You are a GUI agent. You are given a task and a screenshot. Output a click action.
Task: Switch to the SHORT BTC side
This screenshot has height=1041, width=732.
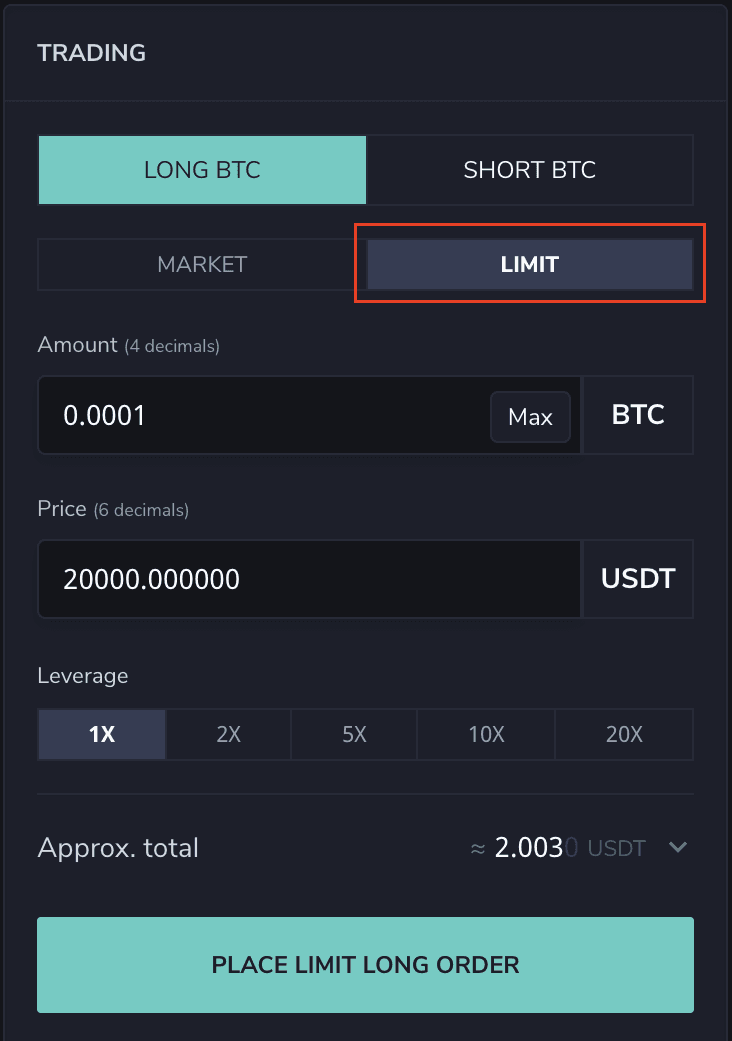[x=529, y=170]
